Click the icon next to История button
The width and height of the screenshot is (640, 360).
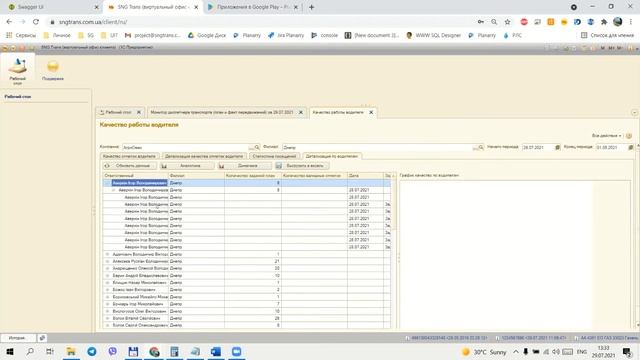point(42,338)
